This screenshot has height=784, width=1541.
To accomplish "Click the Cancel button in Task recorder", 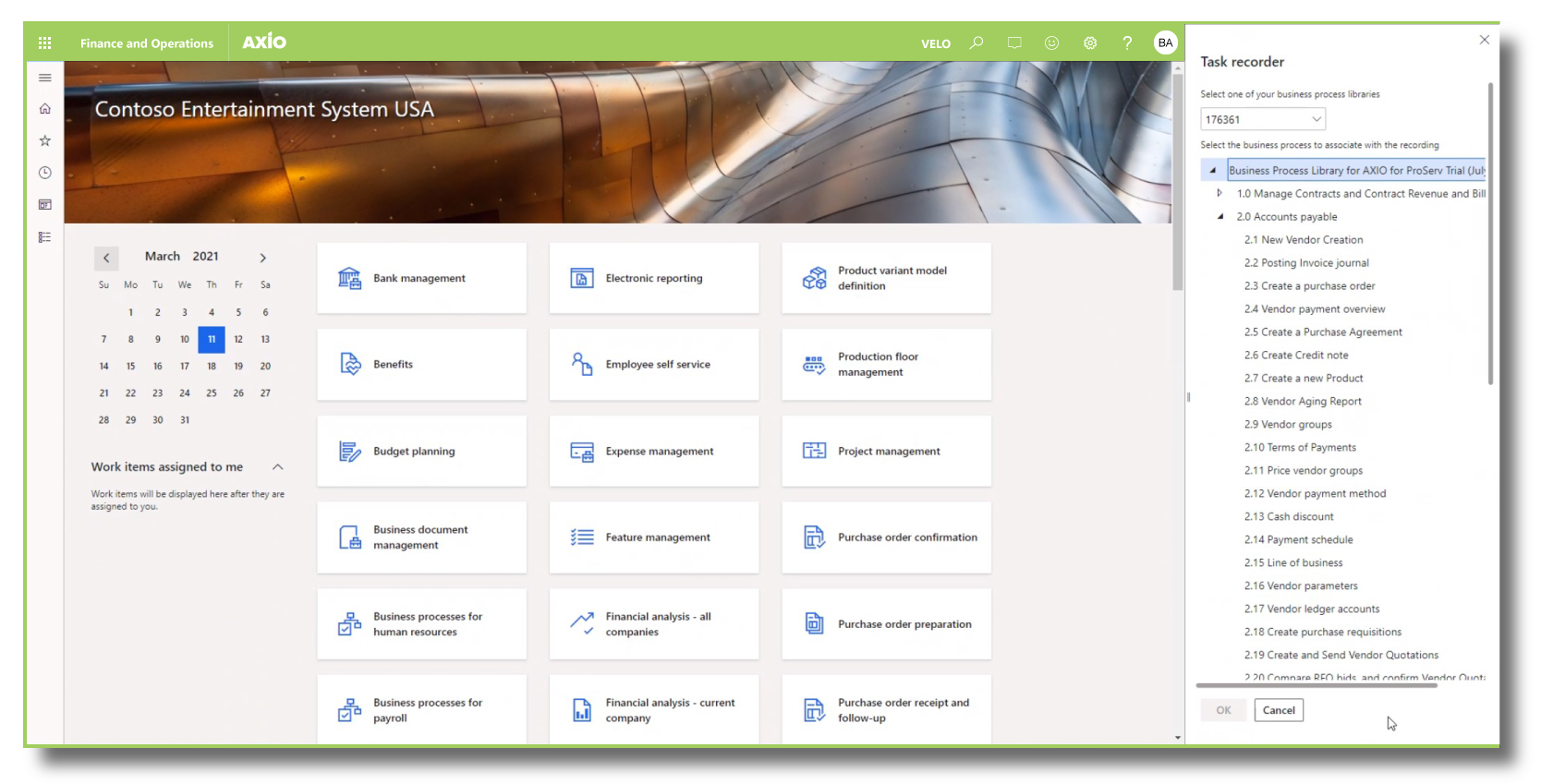I will pyautogui.click(x=1279, y=710).
